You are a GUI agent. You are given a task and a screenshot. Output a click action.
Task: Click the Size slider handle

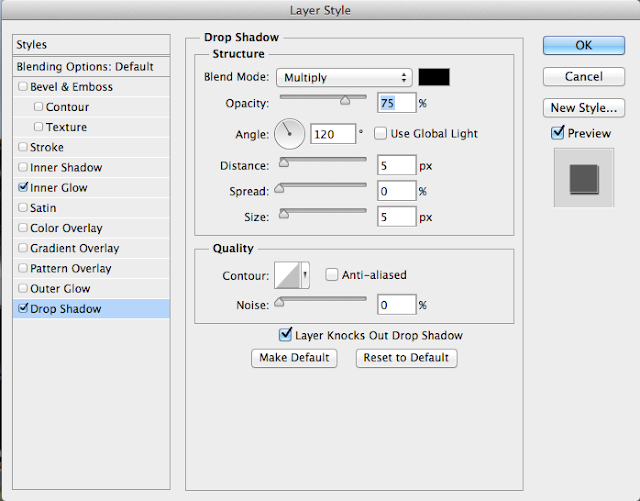[x=284, y=214]
